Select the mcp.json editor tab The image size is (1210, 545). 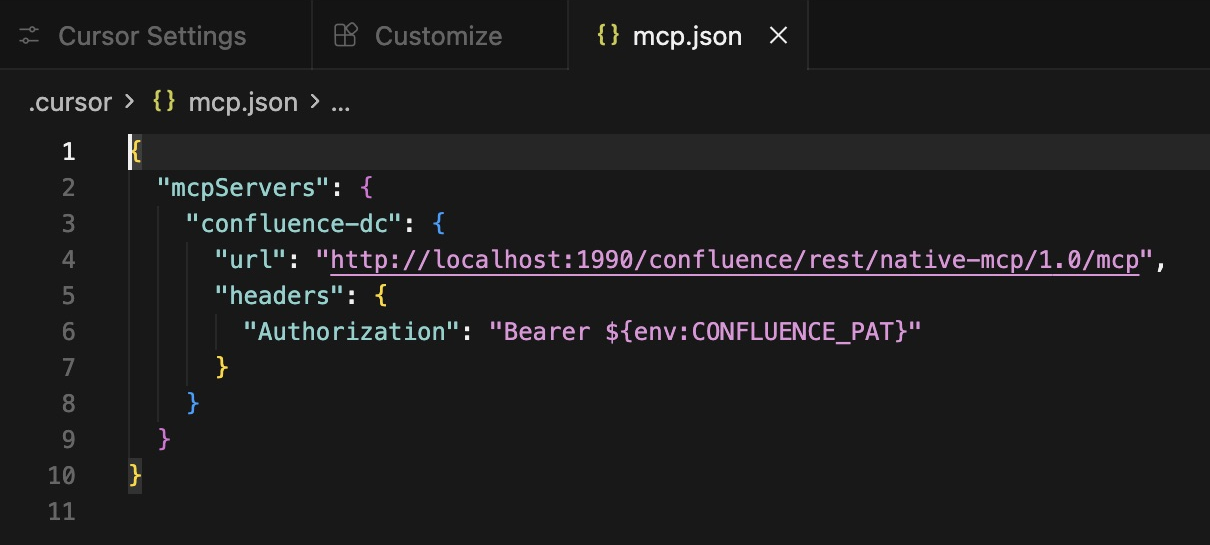click(x=687, y=36)
